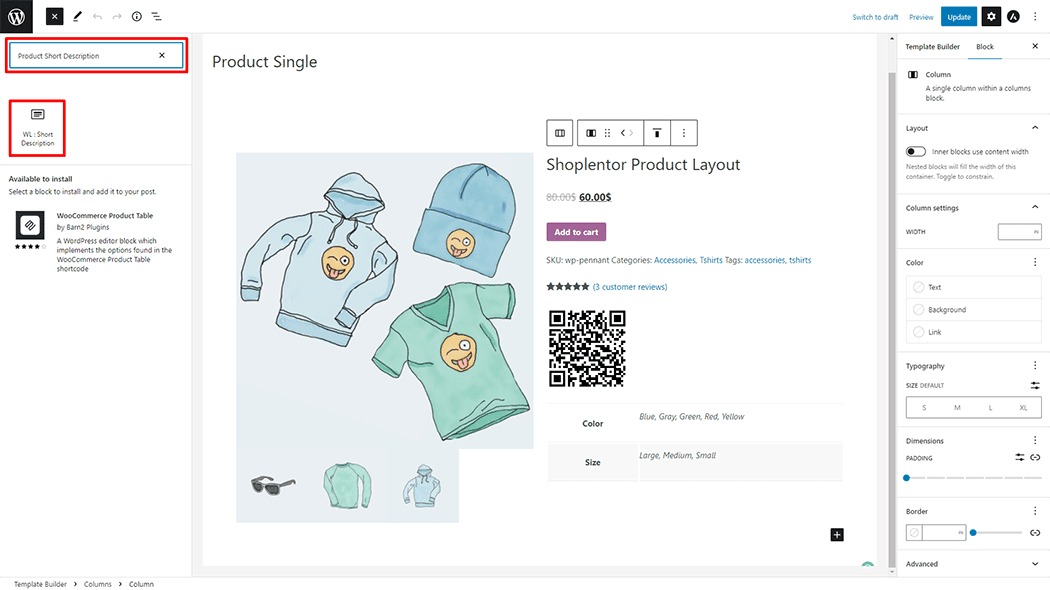
Task: Click the WordPress logo icon
Action: [x=16, y=16]
